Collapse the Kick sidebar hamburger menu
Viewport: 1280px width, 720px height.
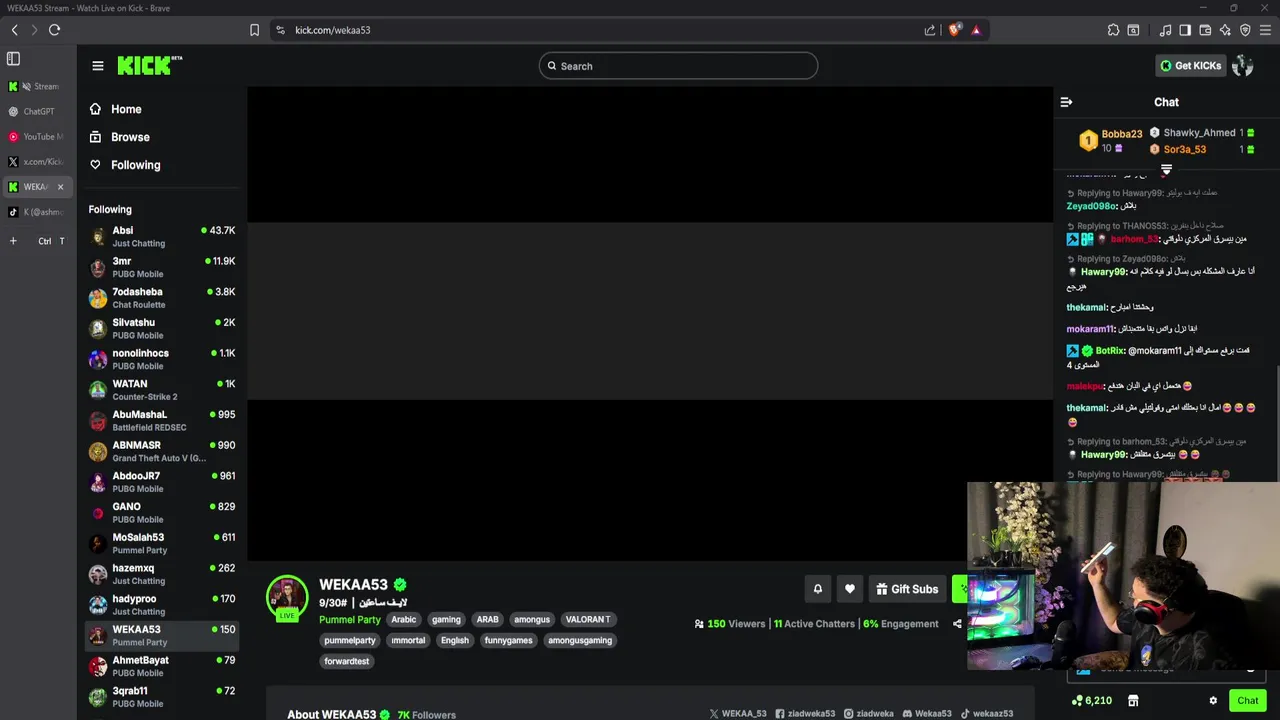tap(98, 66)
